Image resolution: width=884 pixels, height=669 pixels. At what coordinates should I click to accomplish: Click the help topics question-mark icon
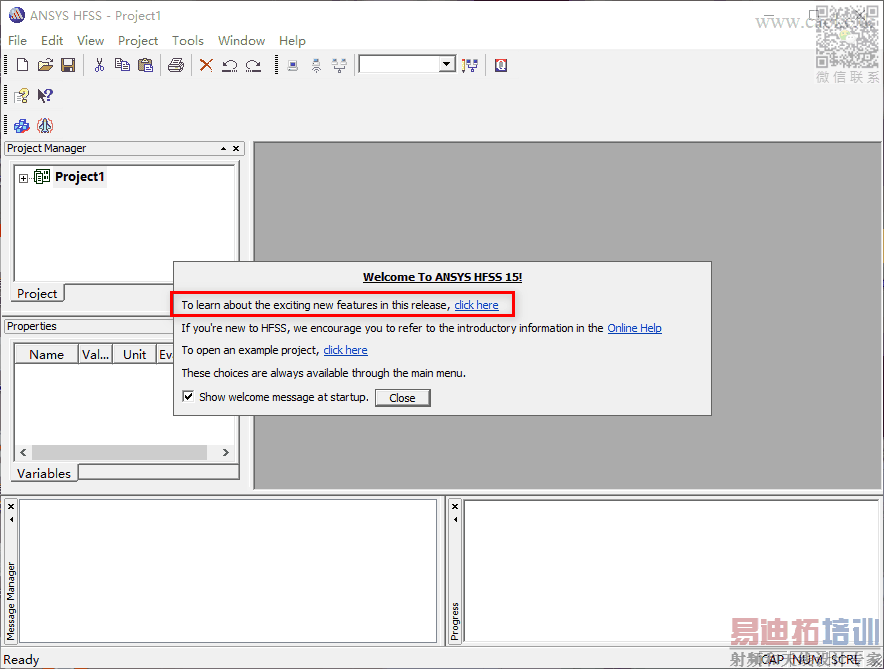pos(21,96)
